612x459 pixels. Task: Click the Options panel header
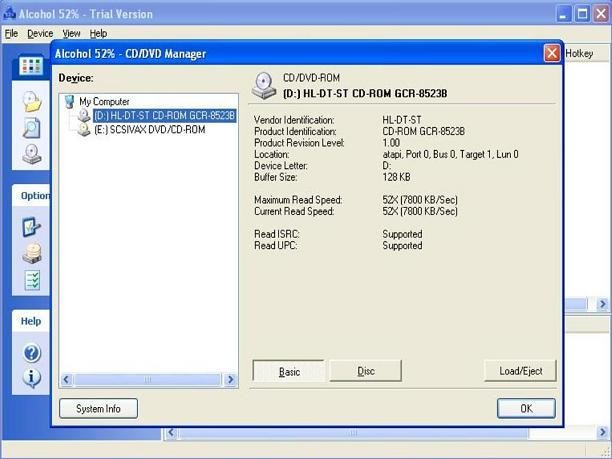pyautogui.click(x=31, y=196)
